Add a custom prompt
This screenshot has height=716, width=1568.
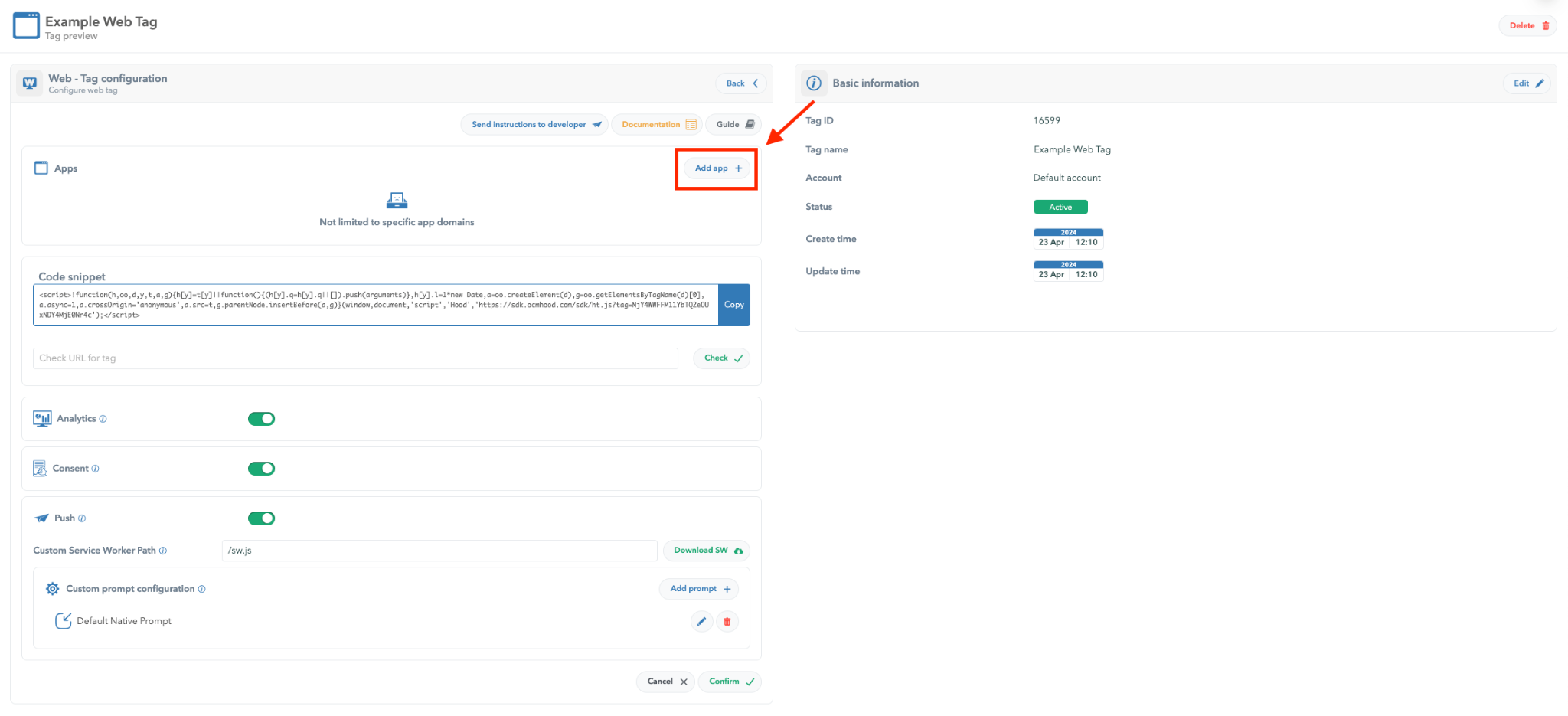[699, 589]
